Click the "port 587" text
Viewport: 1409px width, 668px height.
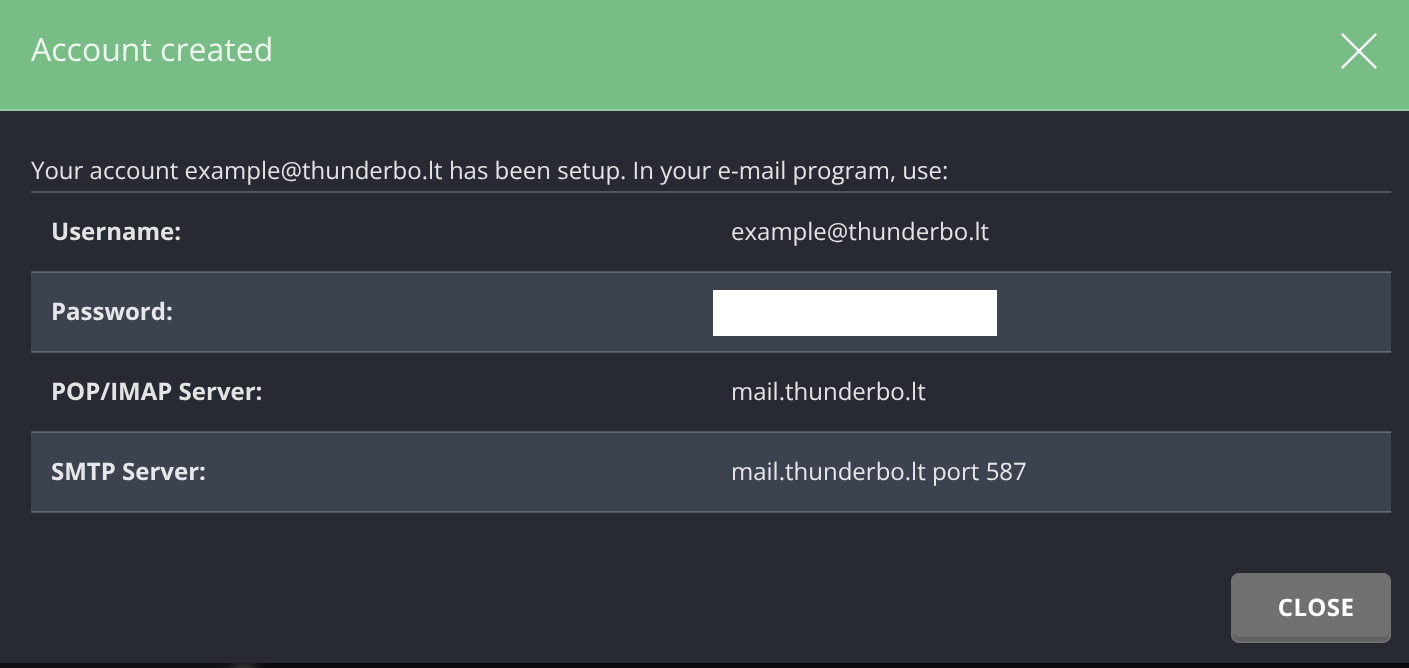(x=979, y=472)
